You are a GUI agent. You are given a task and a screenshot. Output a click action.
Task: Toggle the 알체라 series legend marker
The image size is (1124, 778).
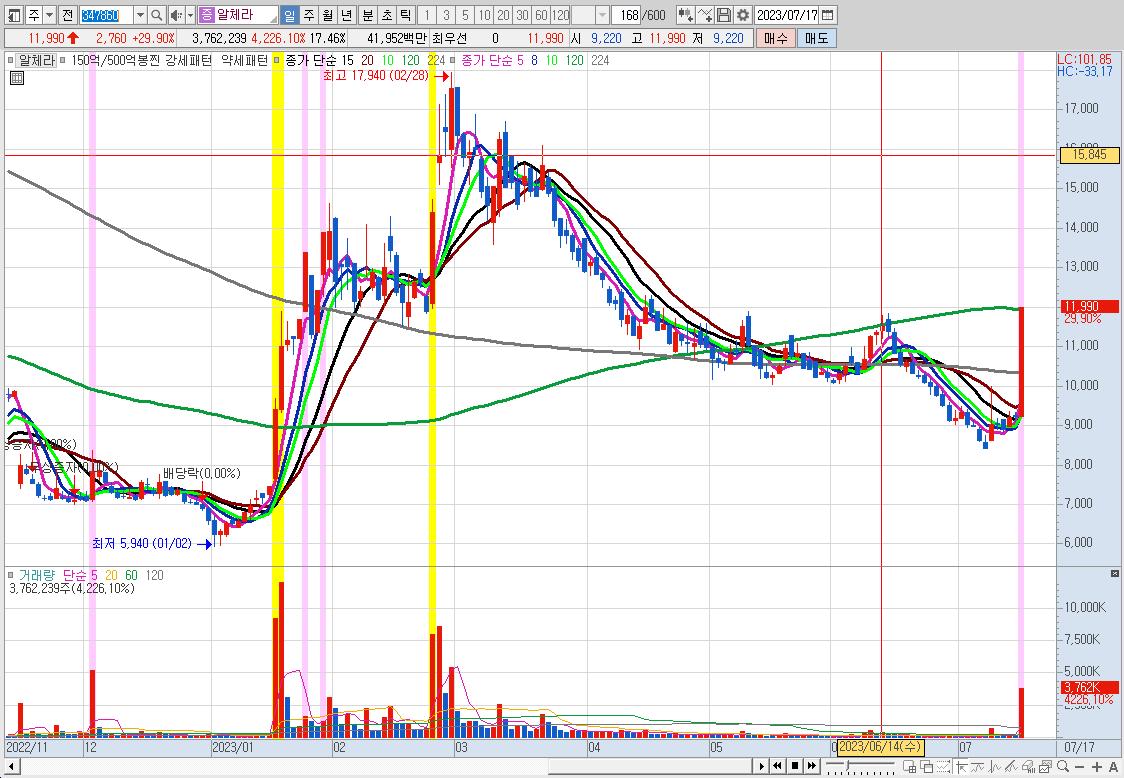(11, 60)
